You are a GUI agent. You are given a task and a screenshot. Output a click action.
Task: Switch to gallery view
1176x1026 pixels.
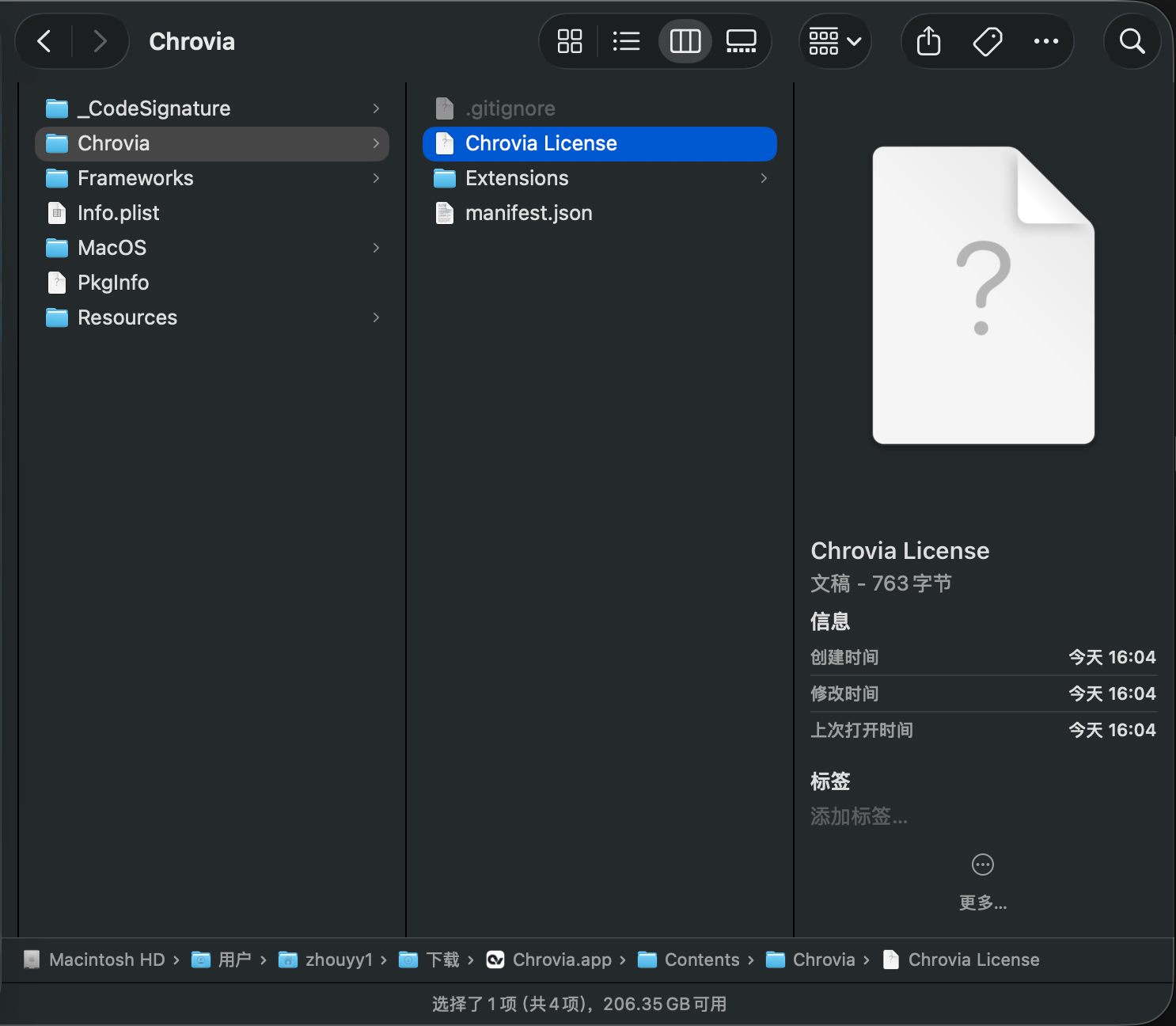(742, 41)
